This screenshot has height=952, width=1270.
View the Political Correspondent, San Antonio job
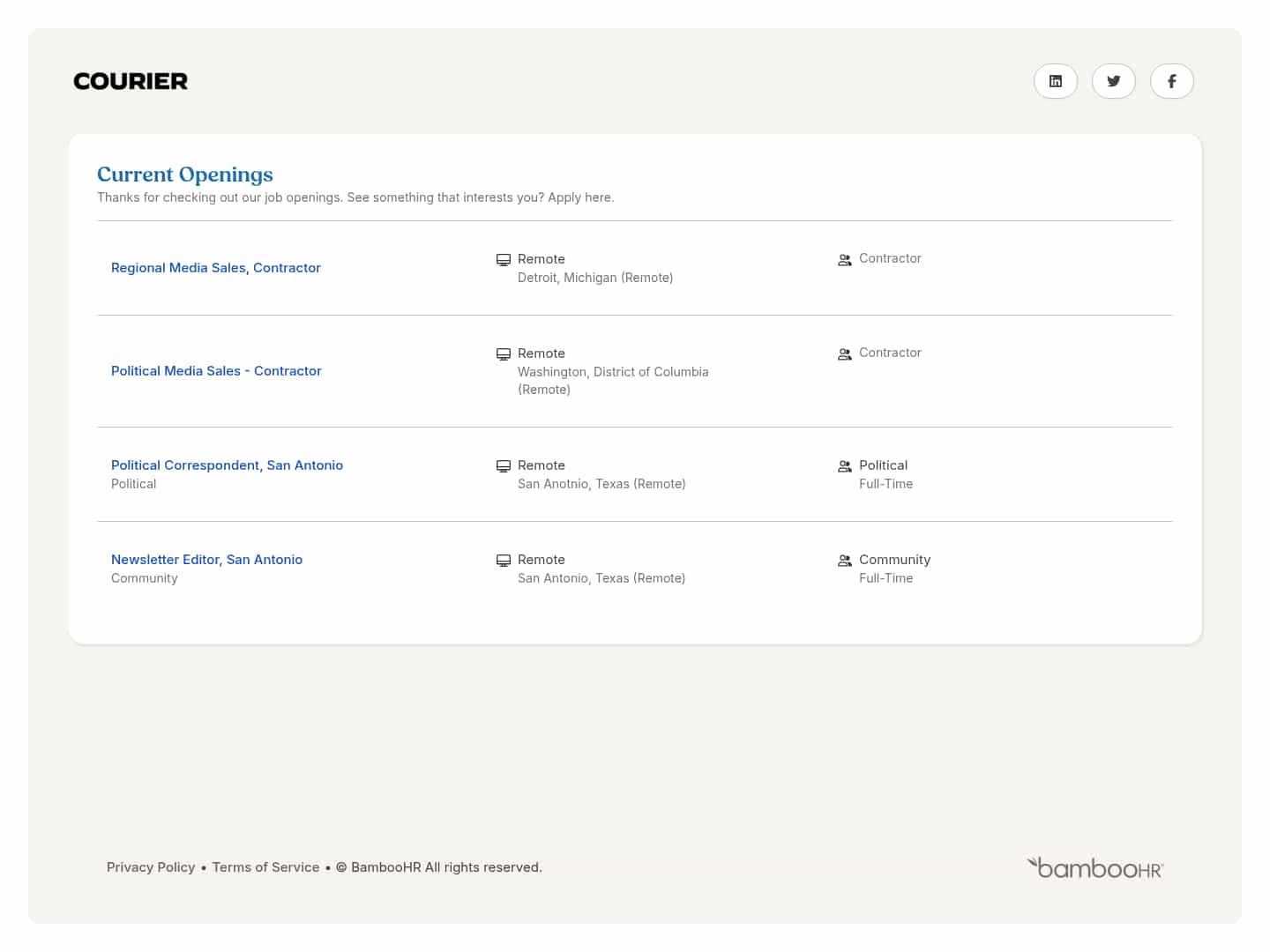pos(227,465)
